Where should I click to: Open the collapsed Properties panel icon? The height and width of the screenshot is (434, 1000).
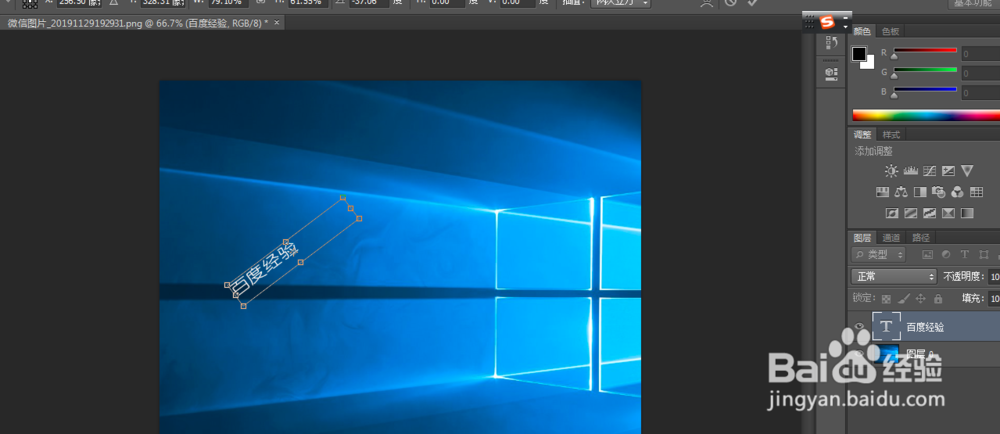tap(831, 73)
